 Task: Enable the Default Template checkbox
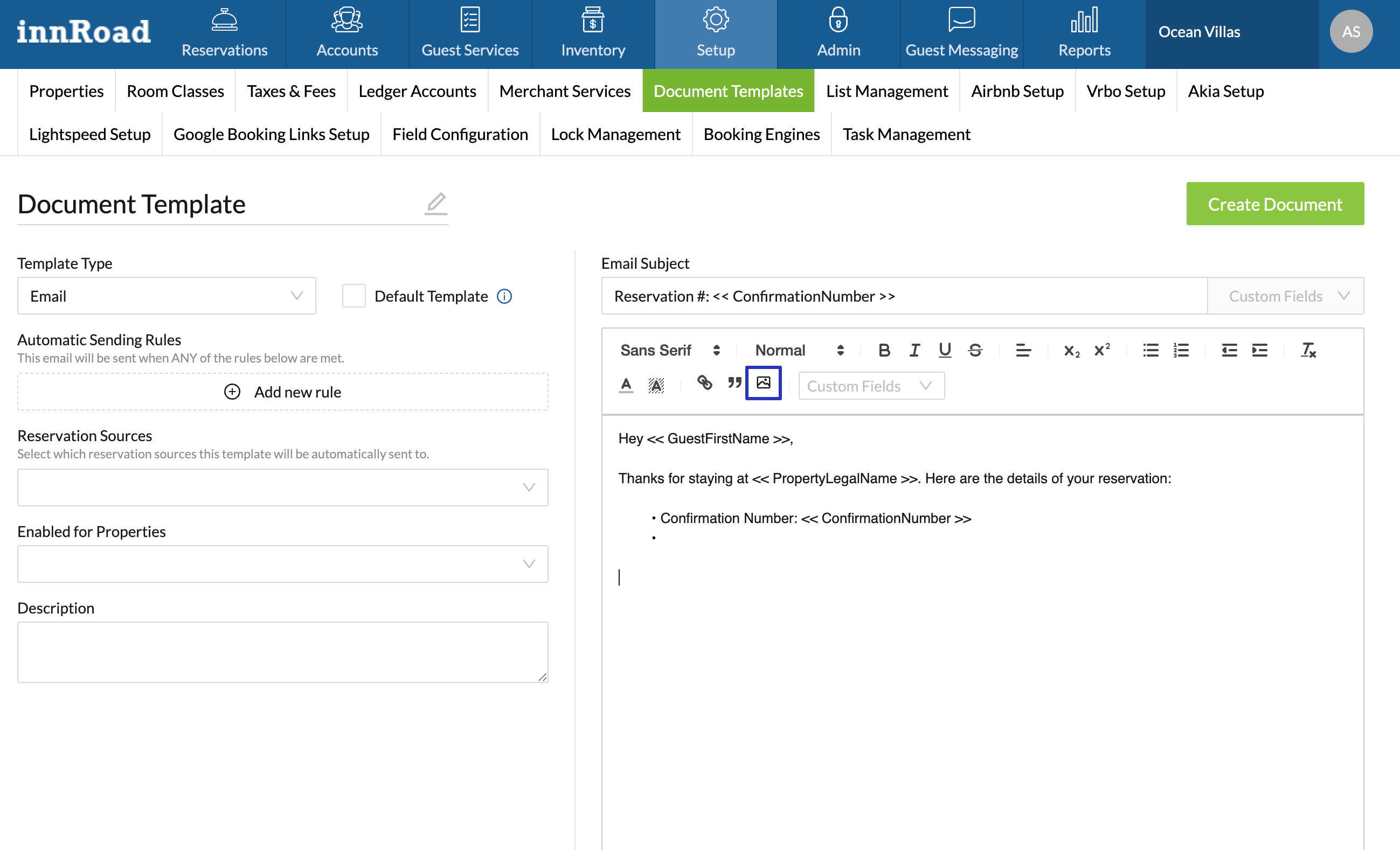click(354, 296)
